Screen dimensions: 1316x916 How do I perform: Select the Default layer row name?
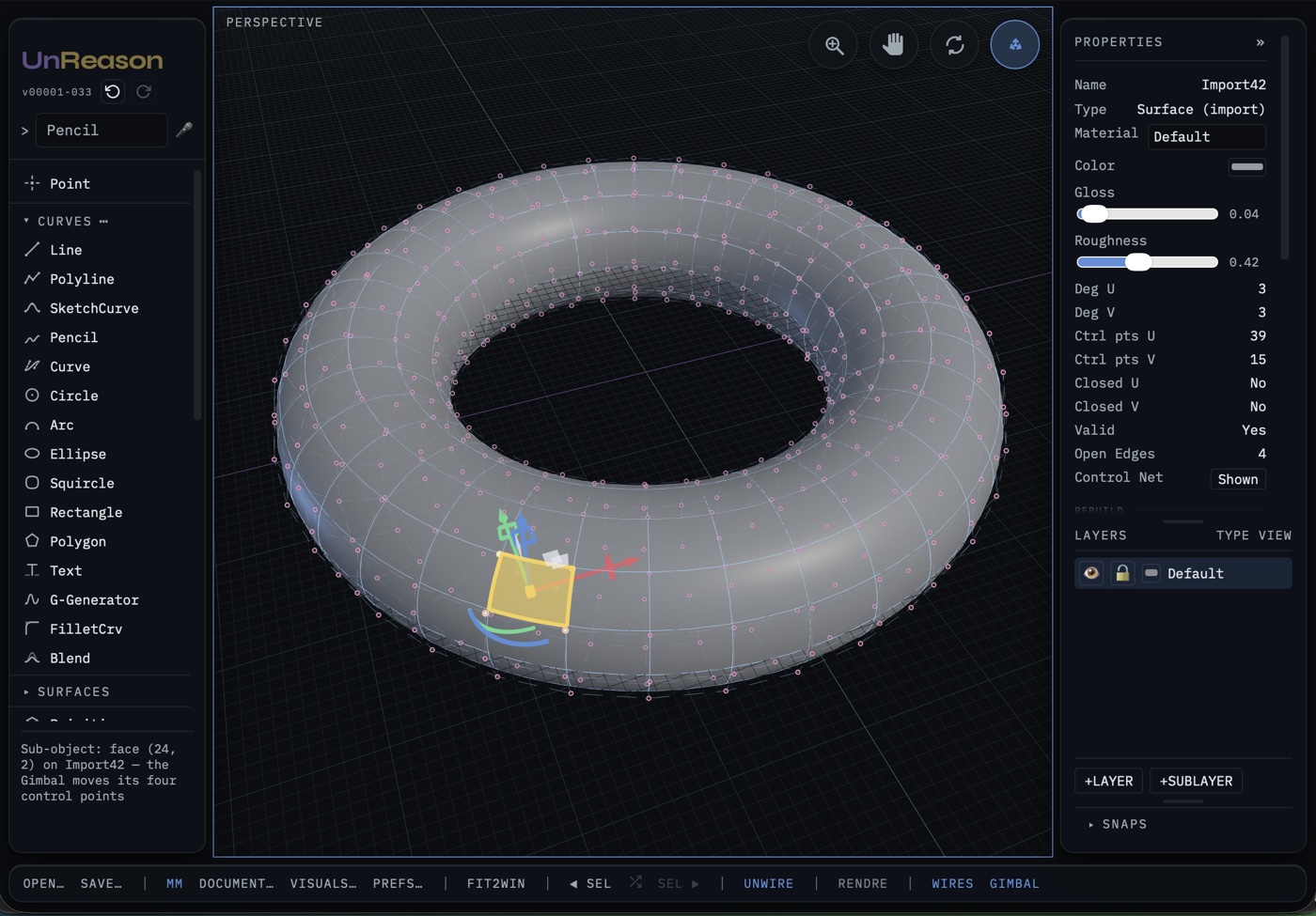click(x=1195, y=573)
